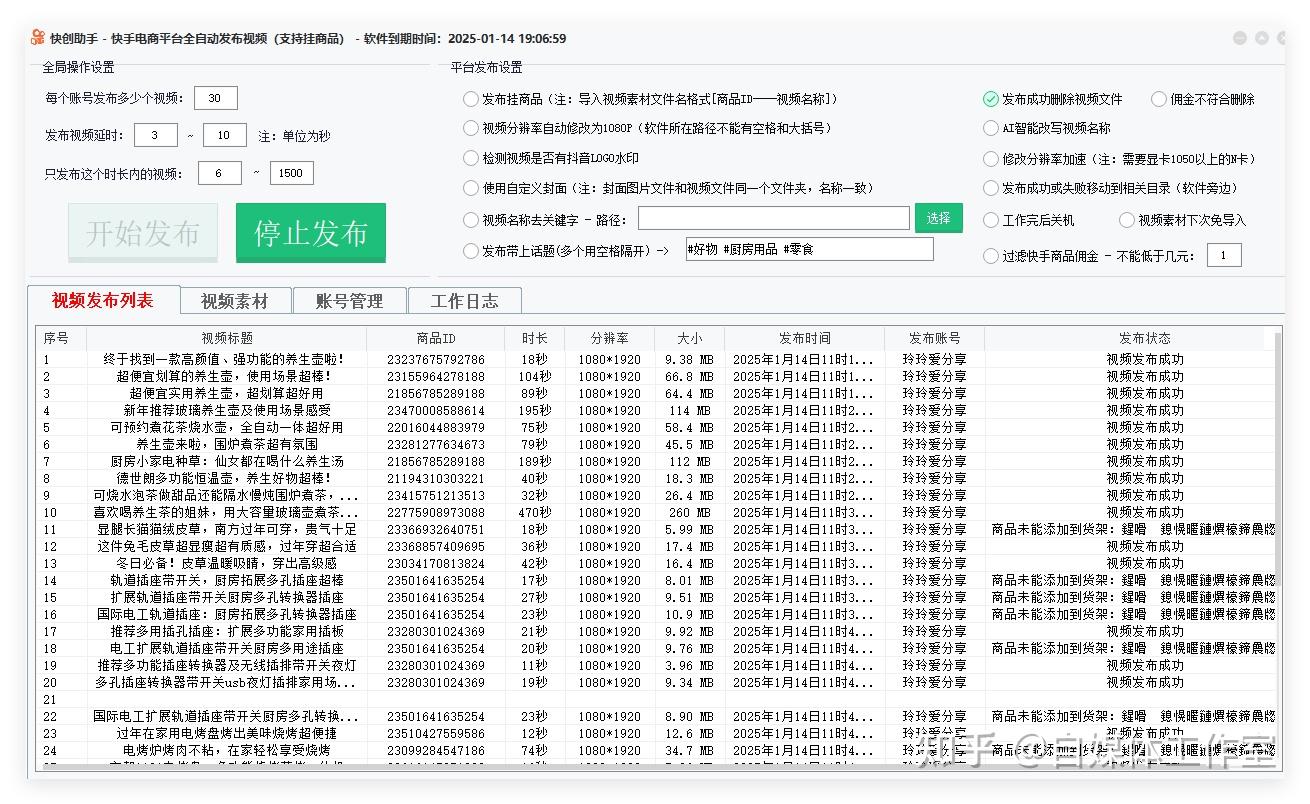Click the 快创助手 app icon in title bar

click(38, 38)
